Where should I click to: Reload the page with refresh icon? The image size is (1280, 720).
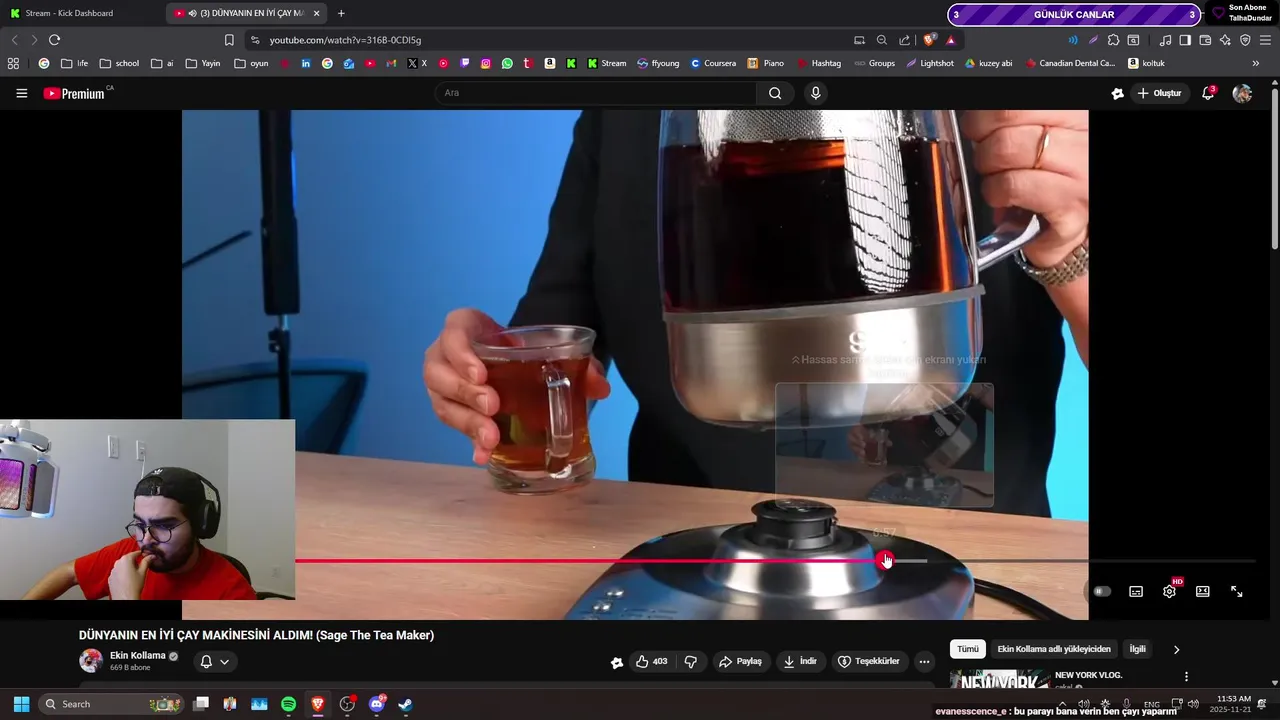coord(54,40)
